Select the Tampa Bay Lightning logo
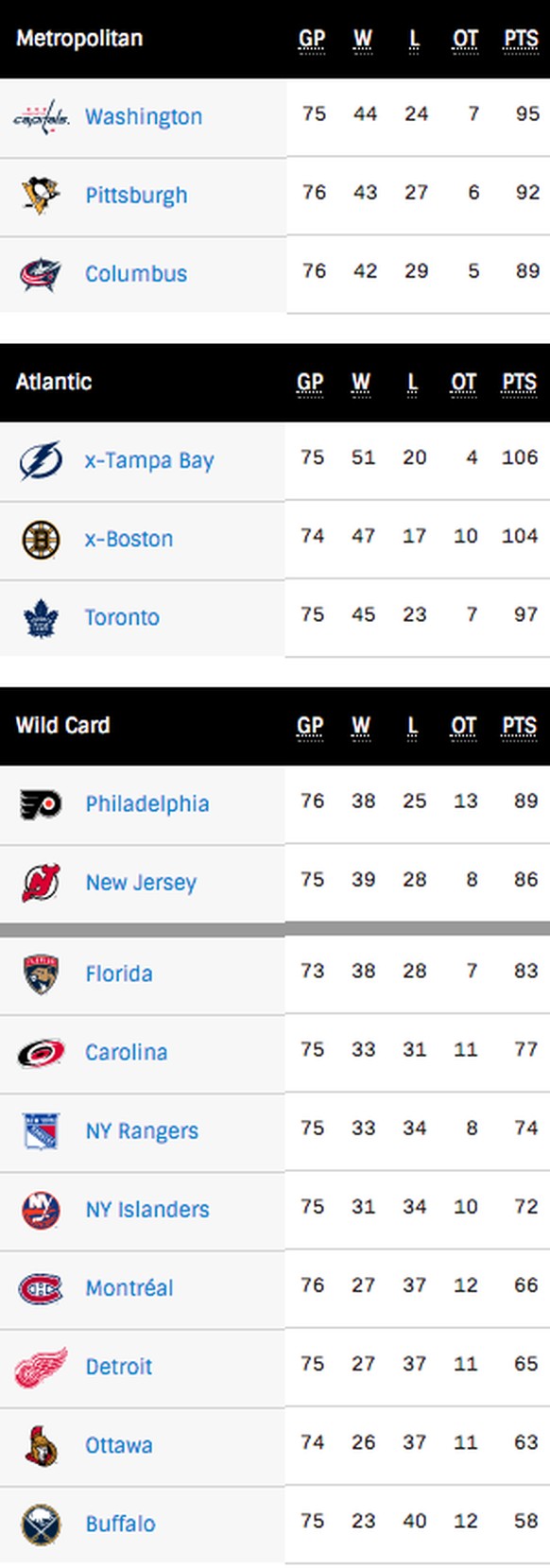Screen dimensions: 550x1568 (x=41, y=460)
